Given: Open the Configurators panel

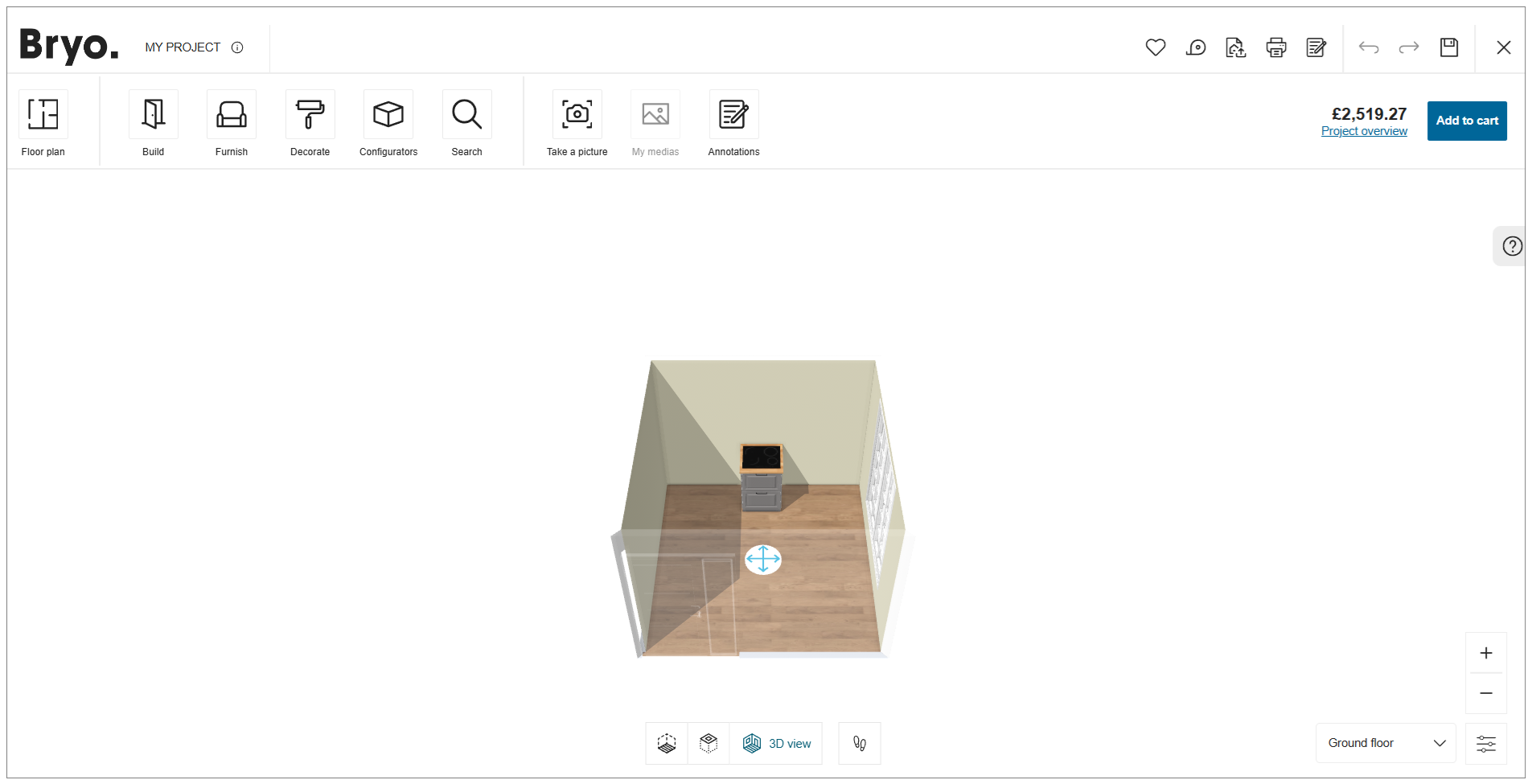Looking at the screenshot, I should pyautogui.click(x=388, y=122).
